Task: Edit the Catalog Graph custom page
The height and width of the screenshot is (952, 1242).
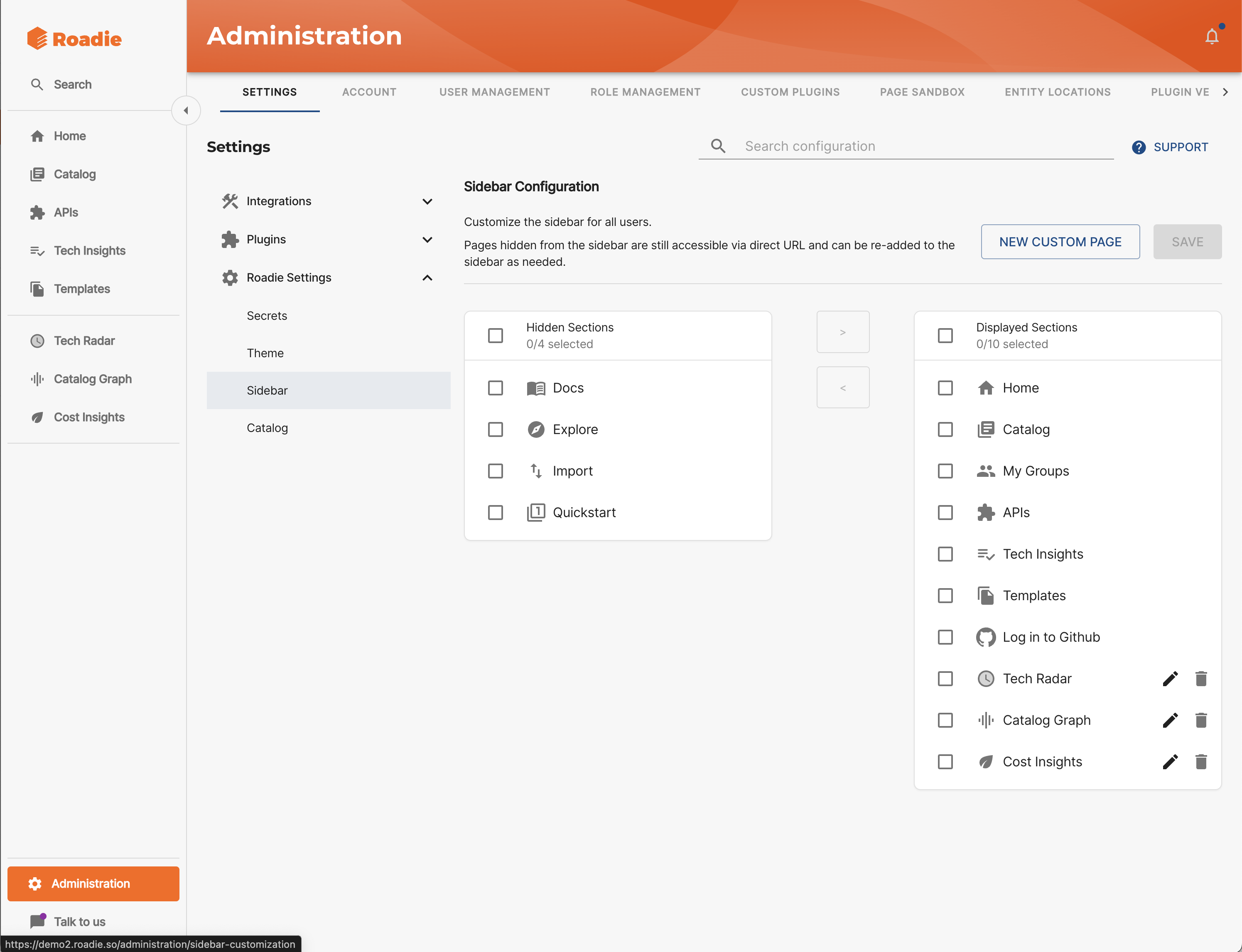Action: (x=1170, y=720)
